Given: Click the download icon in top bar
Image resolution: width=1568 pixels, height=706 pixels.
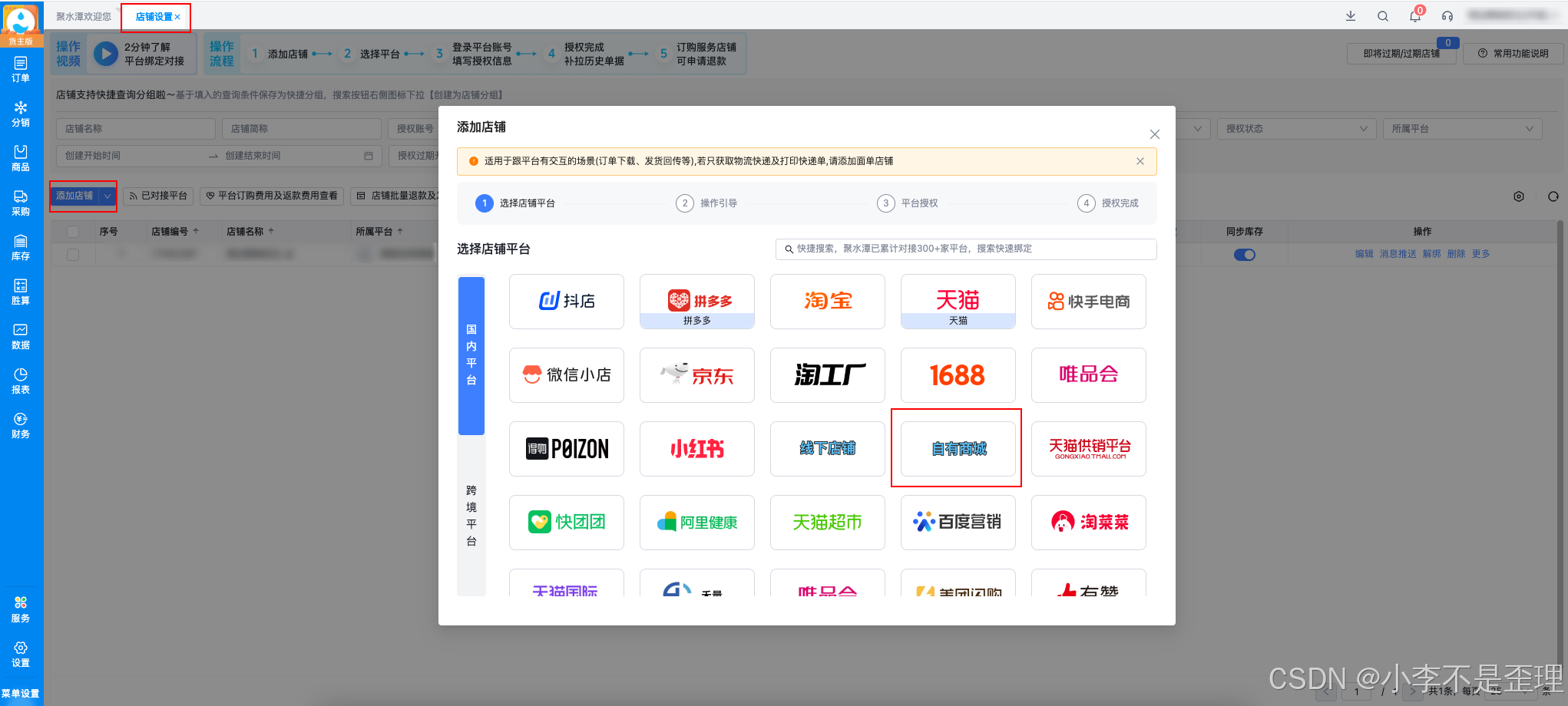Looking at the screenshot, I should point(1351,16).
